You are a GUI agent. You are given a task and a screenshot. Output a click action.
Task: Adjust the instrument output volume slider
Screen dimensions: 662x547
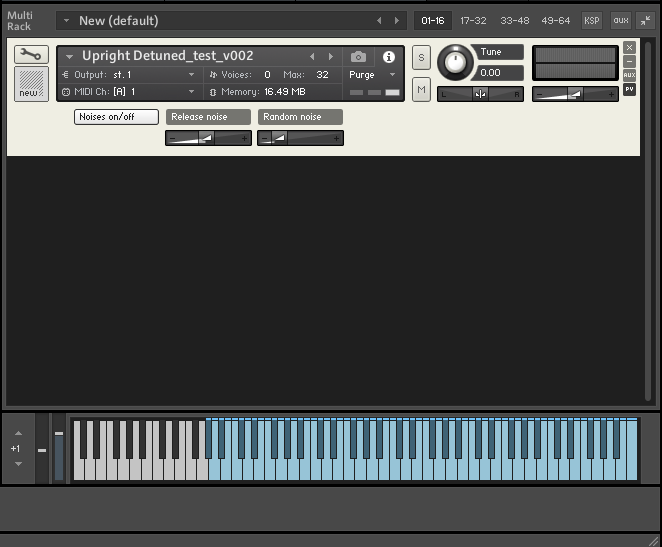[575, 94]
